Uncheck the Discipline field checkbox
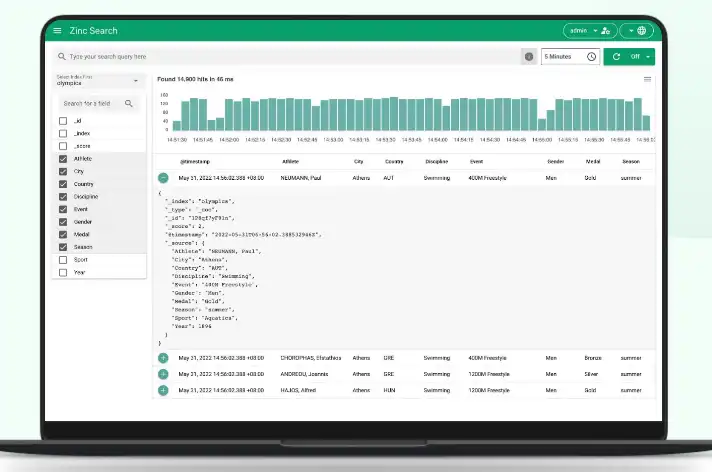 point(63,197)
